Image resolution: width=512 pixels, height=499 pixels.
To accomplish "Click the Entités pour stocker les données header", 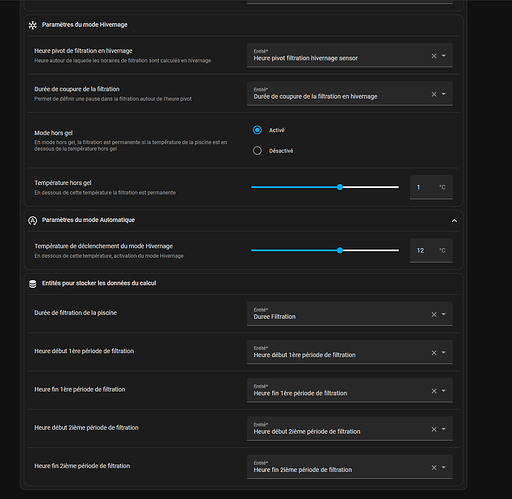I will [x=99, y=283].
